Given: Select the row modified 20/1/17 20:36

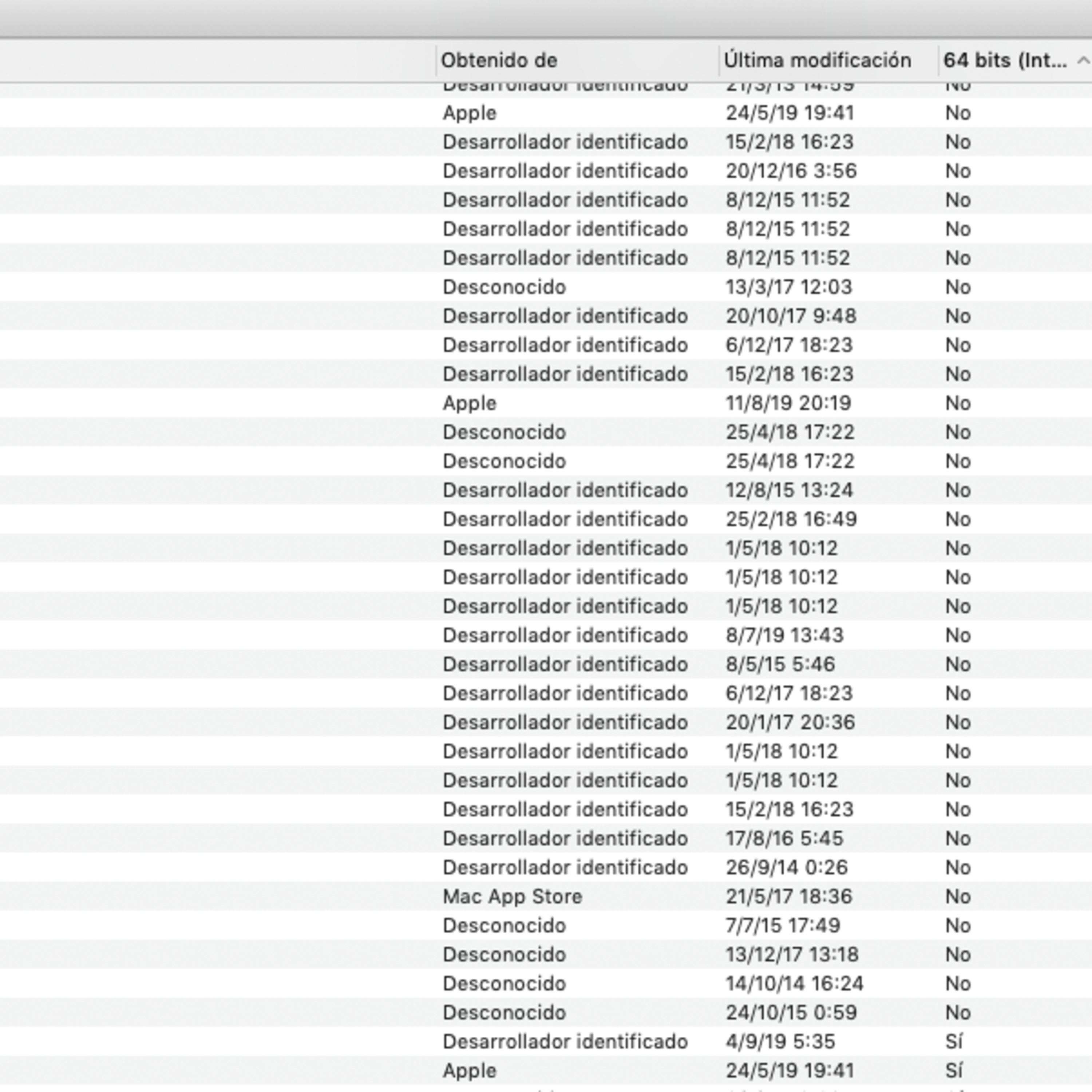Looking at the screenshot, I should [790, 722].
